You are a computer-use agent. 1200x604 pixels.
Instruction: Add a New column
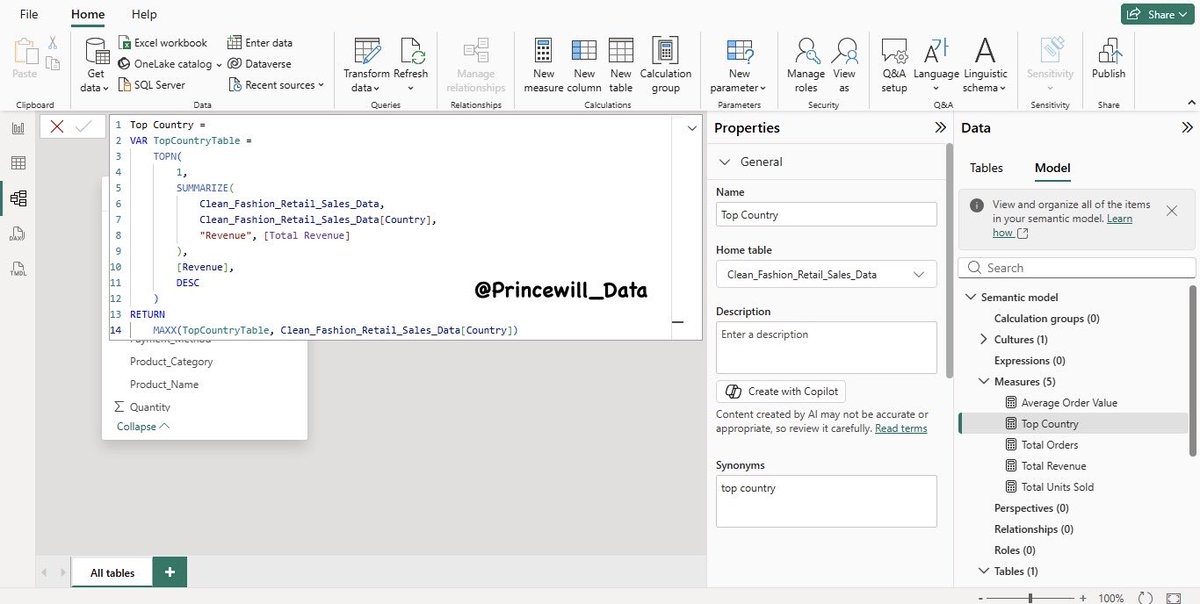click(x=584, y=65)
